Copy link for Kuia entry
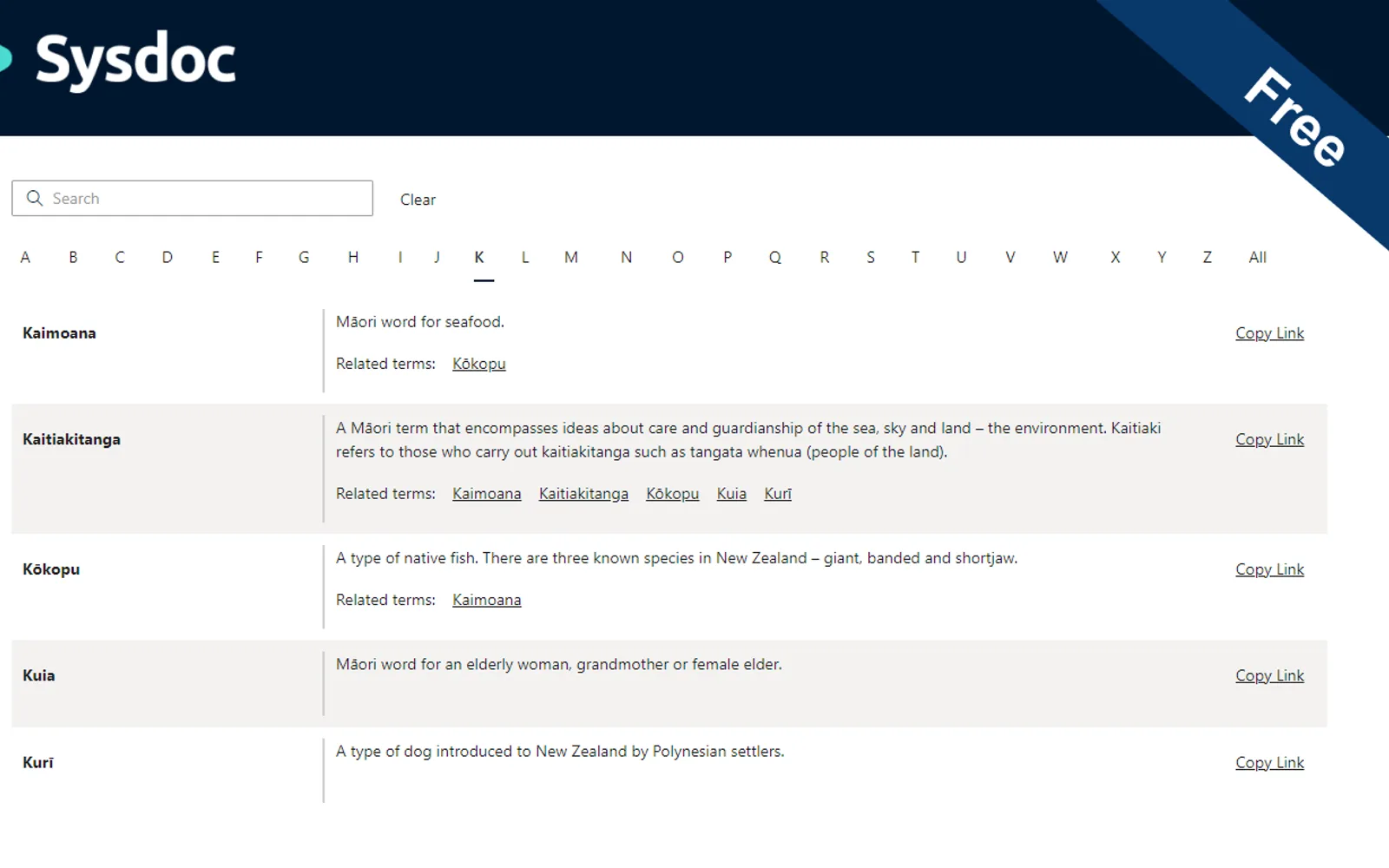 tap(1269, 675)
